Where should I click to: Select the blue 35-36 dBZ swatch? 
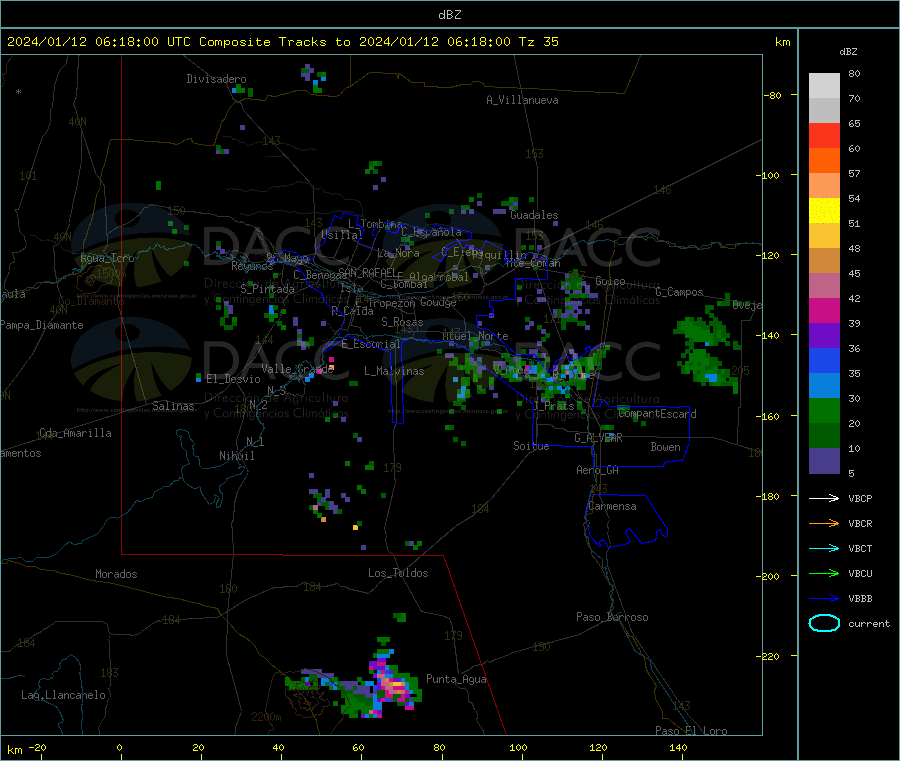click(x=824, y=360)
